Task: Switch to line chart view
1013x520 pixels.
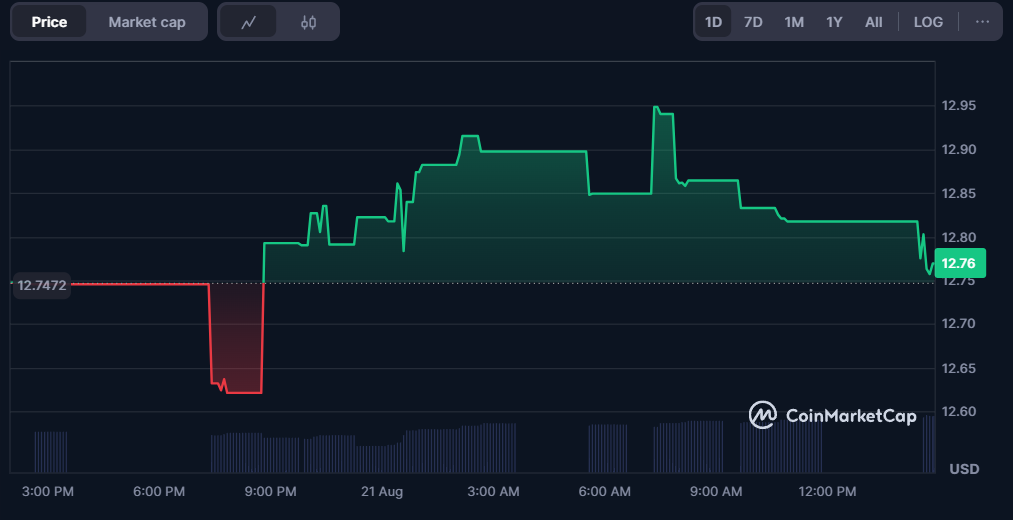Action: (x=248, y=22)
